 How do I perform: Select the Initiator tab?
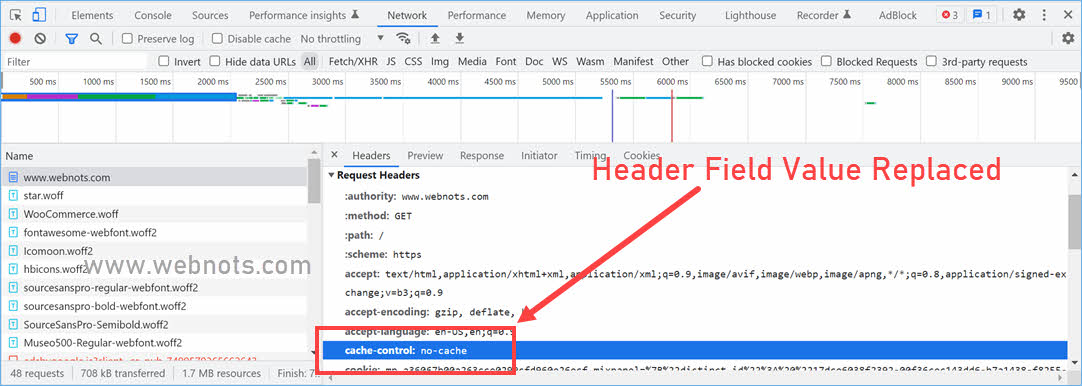539,155
